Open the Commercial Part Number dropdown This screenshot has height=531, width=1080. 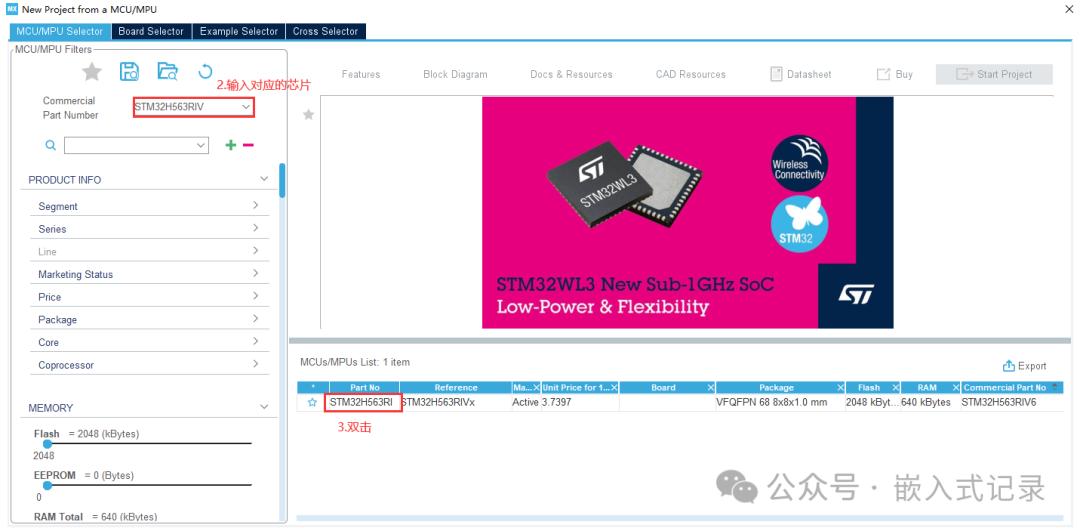coord(246,107)
